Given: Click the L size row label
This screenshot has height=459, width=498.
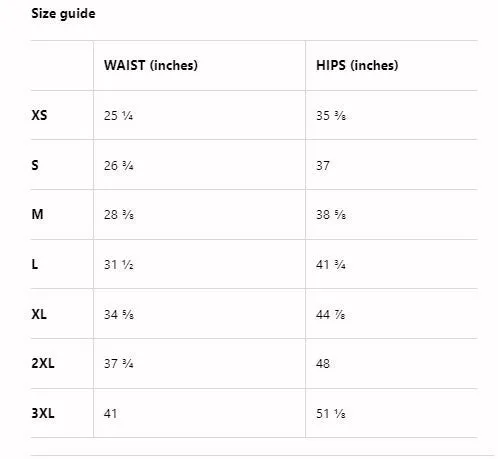Looking at the screenshot, I should coord(35,264).
